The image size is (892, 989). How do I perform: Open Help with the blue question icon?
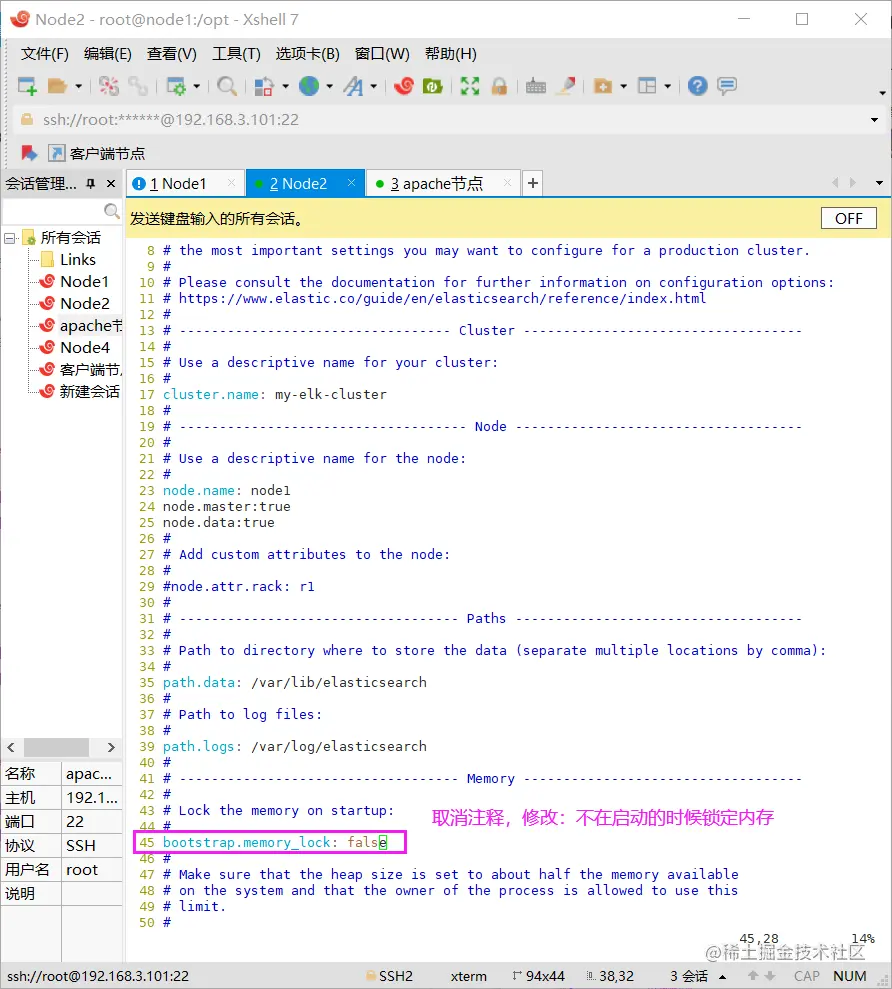point(698,86)
